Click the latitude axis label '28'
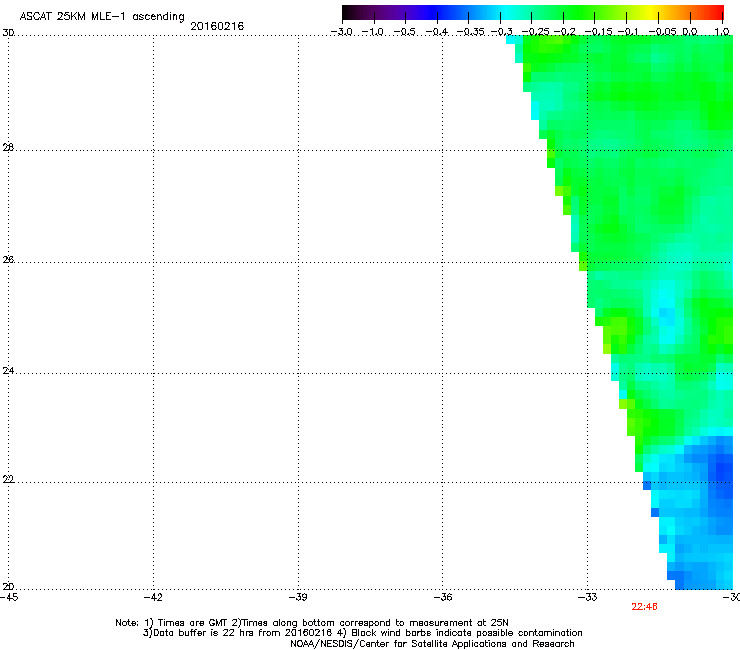The width and height of the screenshot is (740, 650). [8, 148]
